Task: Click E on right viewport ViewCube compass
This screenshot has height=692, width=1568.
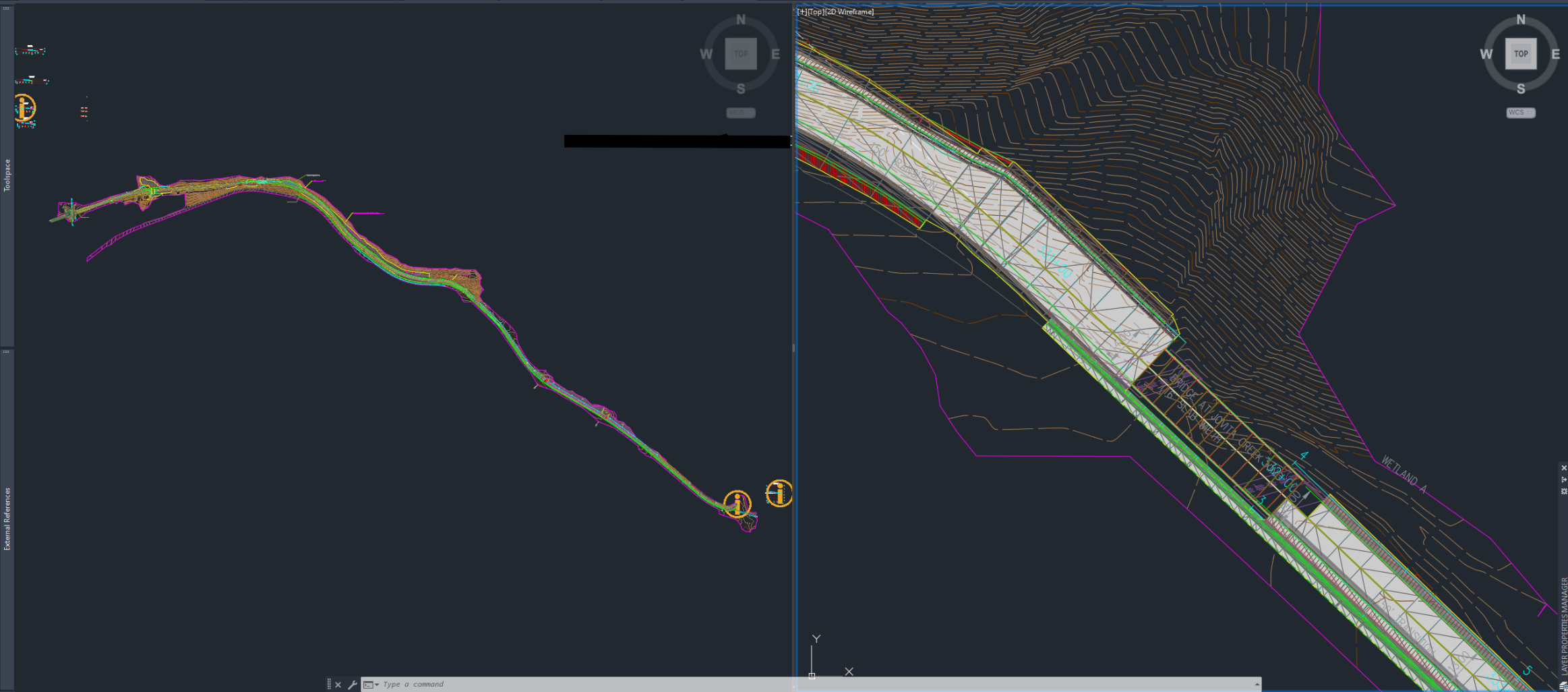Action: (1556, 54)
